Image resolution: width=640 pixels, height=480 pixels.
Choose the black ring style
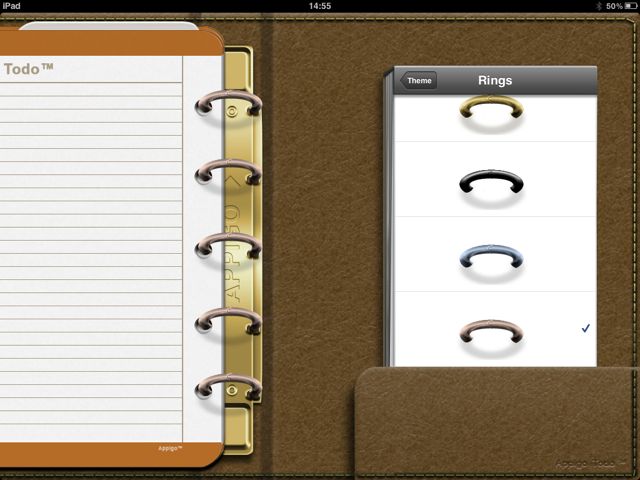[495, 180]
